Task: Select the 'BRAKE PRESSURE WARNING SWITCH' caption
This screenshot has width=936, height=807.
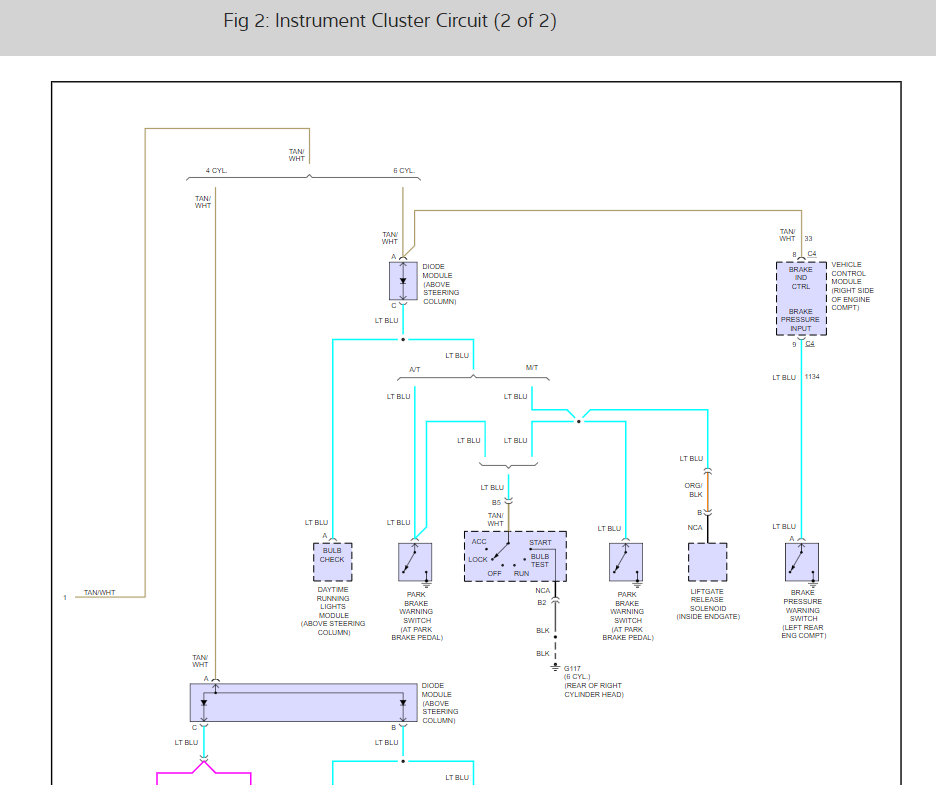Action: click(x=803, y=614)
